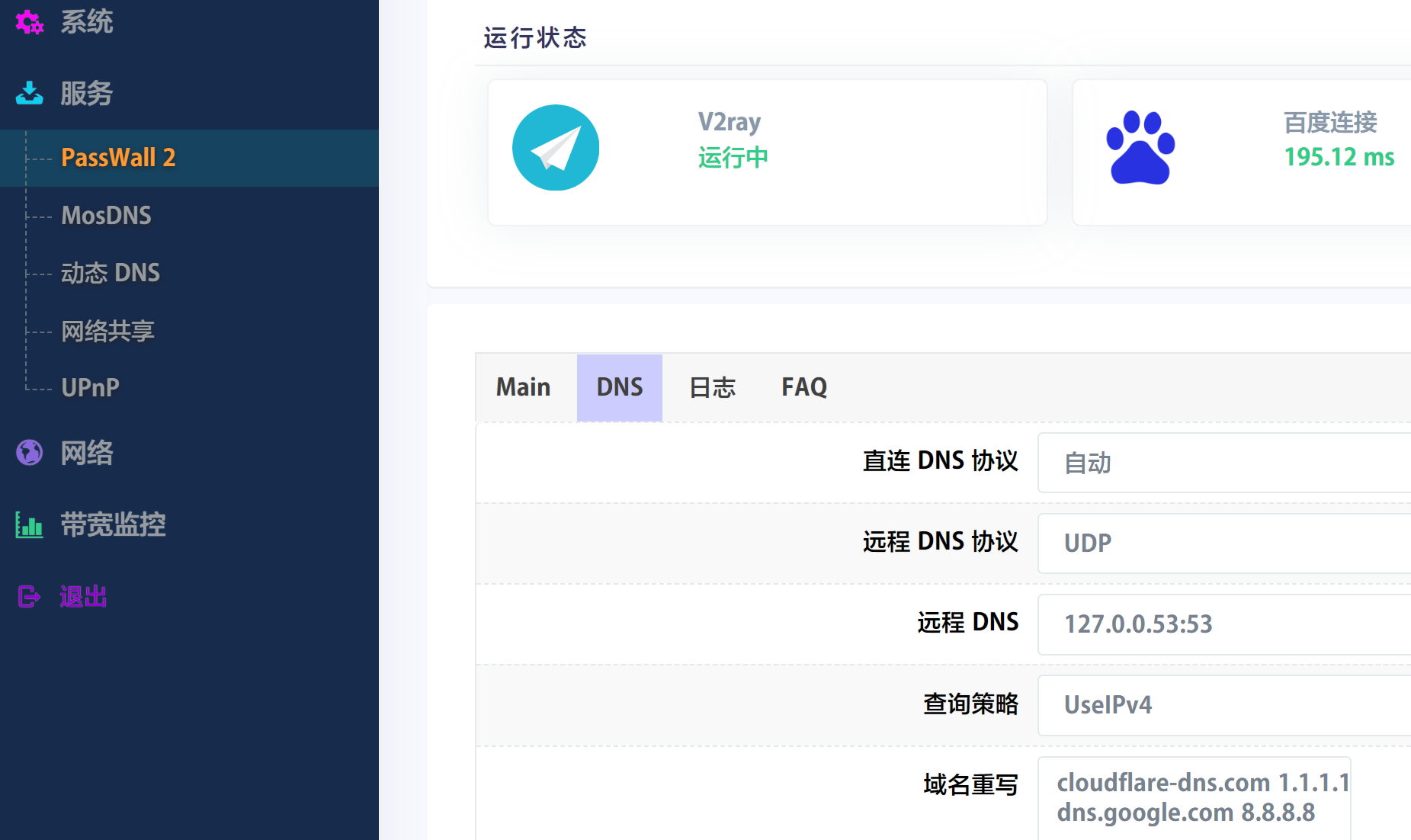Click the logout arrow icon
The height and width of the screenshot is (840, 1411).
(30, 596)
